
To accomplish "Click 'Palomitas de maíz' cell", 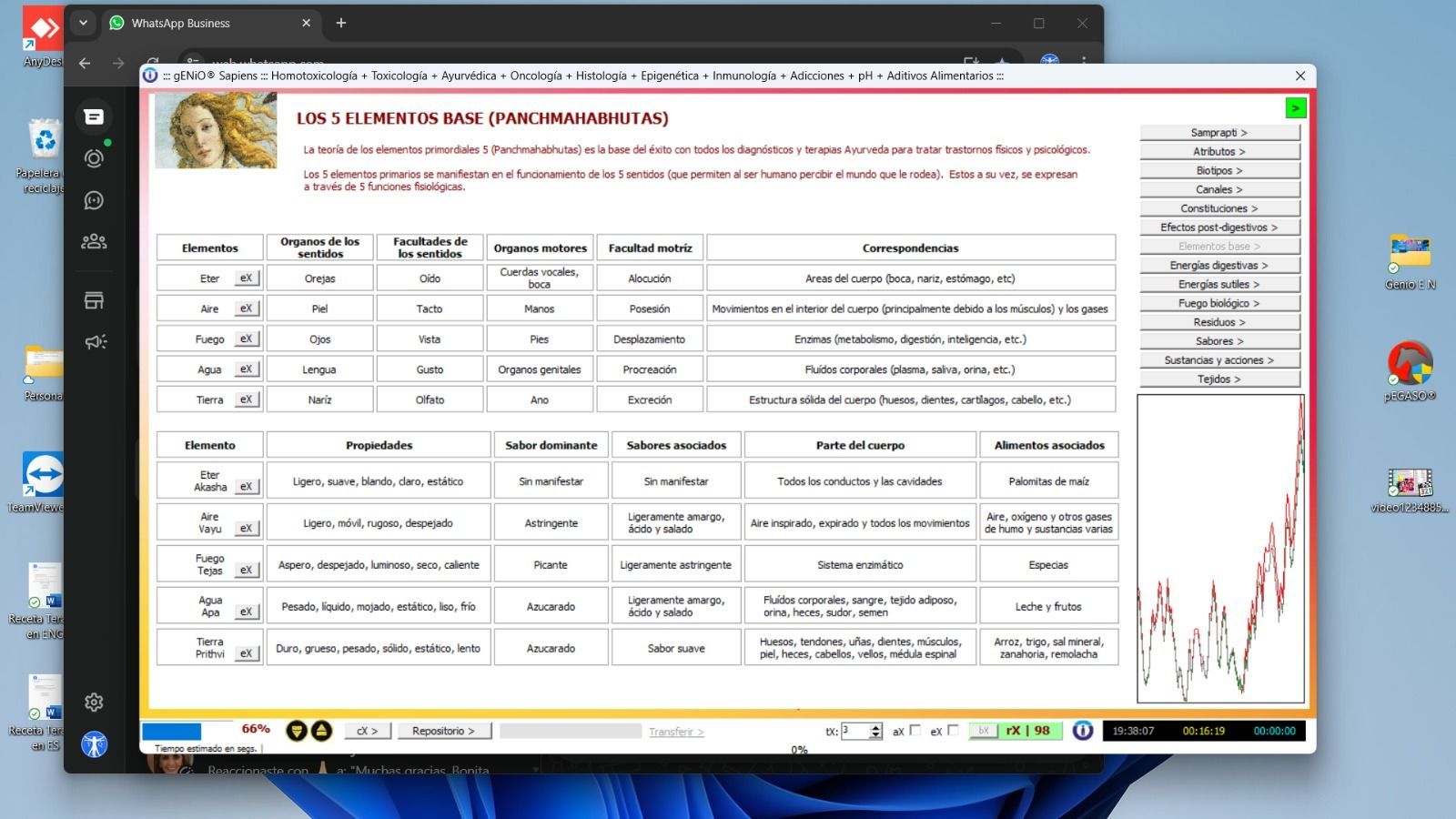I will coord(1048,481).
